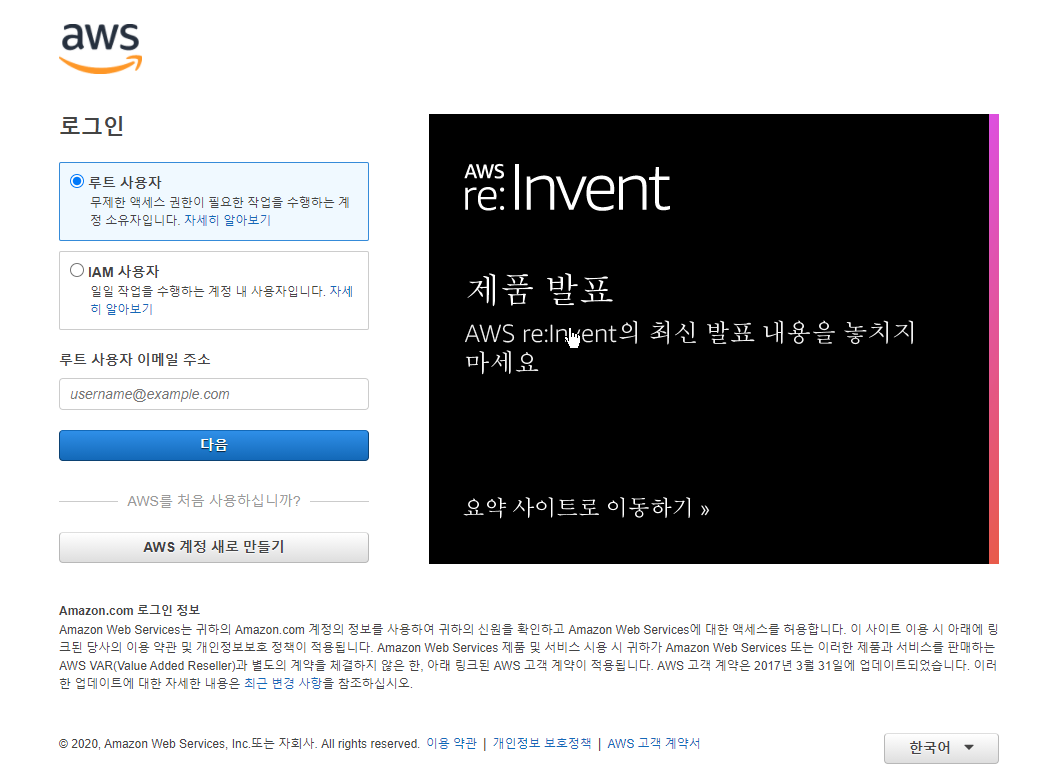Select the 루트 사용자 radio button
Screen dimensions: 1040x781
point(77,181)
